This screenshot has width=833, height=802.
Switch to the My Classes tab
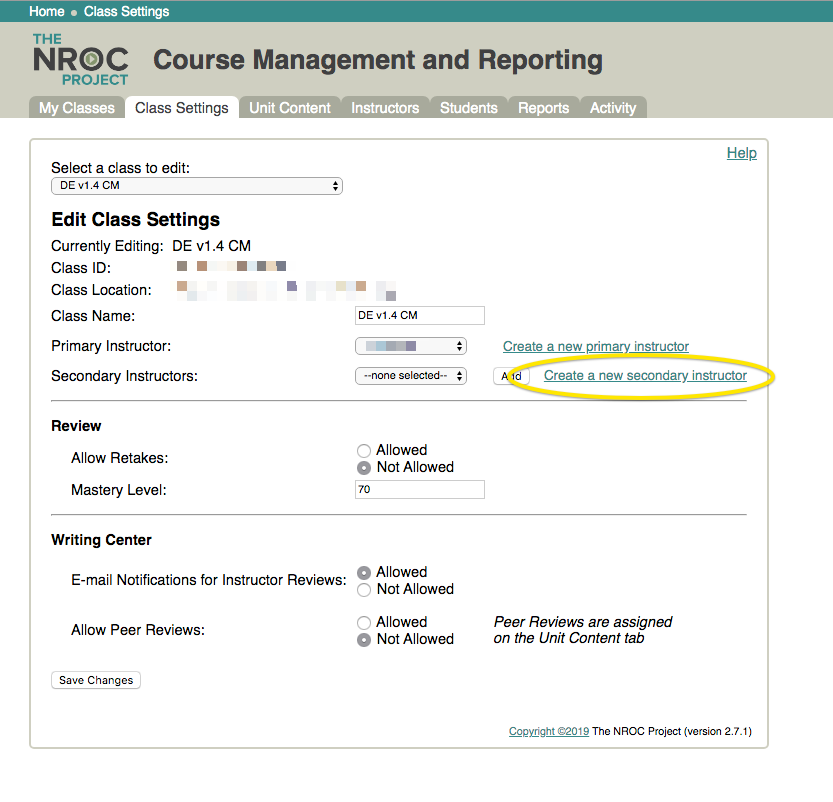[76, 108]
